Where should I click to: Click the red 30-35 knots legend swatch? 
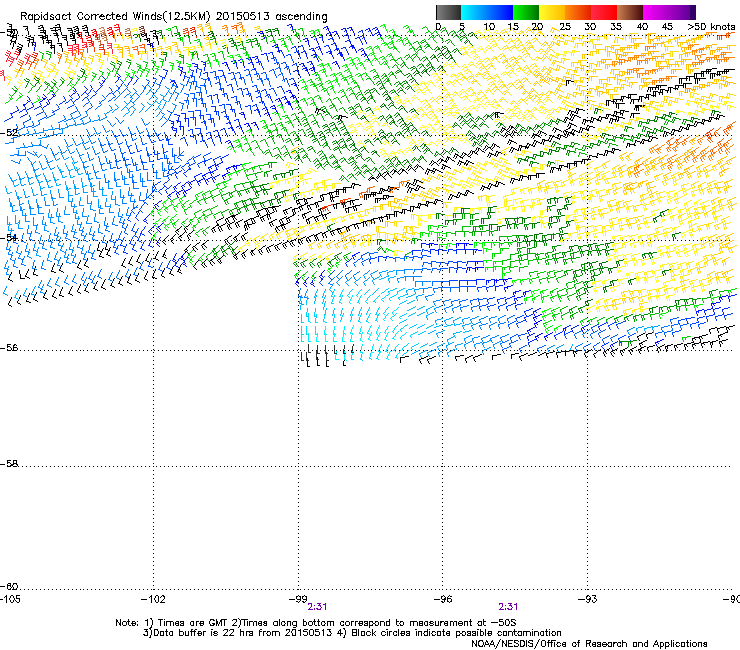click(x=604, y=12)
